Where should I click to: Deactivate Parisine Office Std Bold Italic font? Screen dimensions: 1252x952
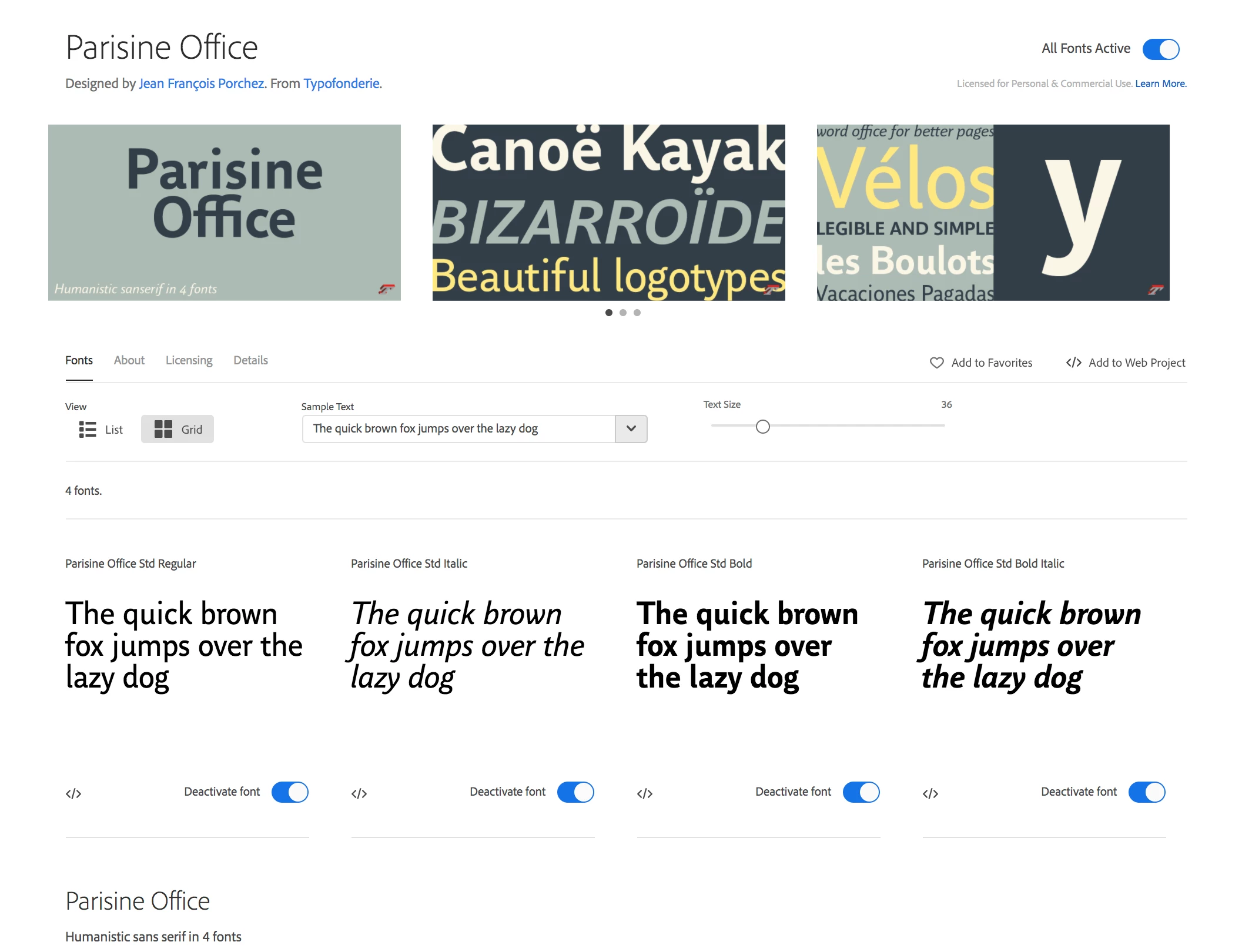[1147, 792]
